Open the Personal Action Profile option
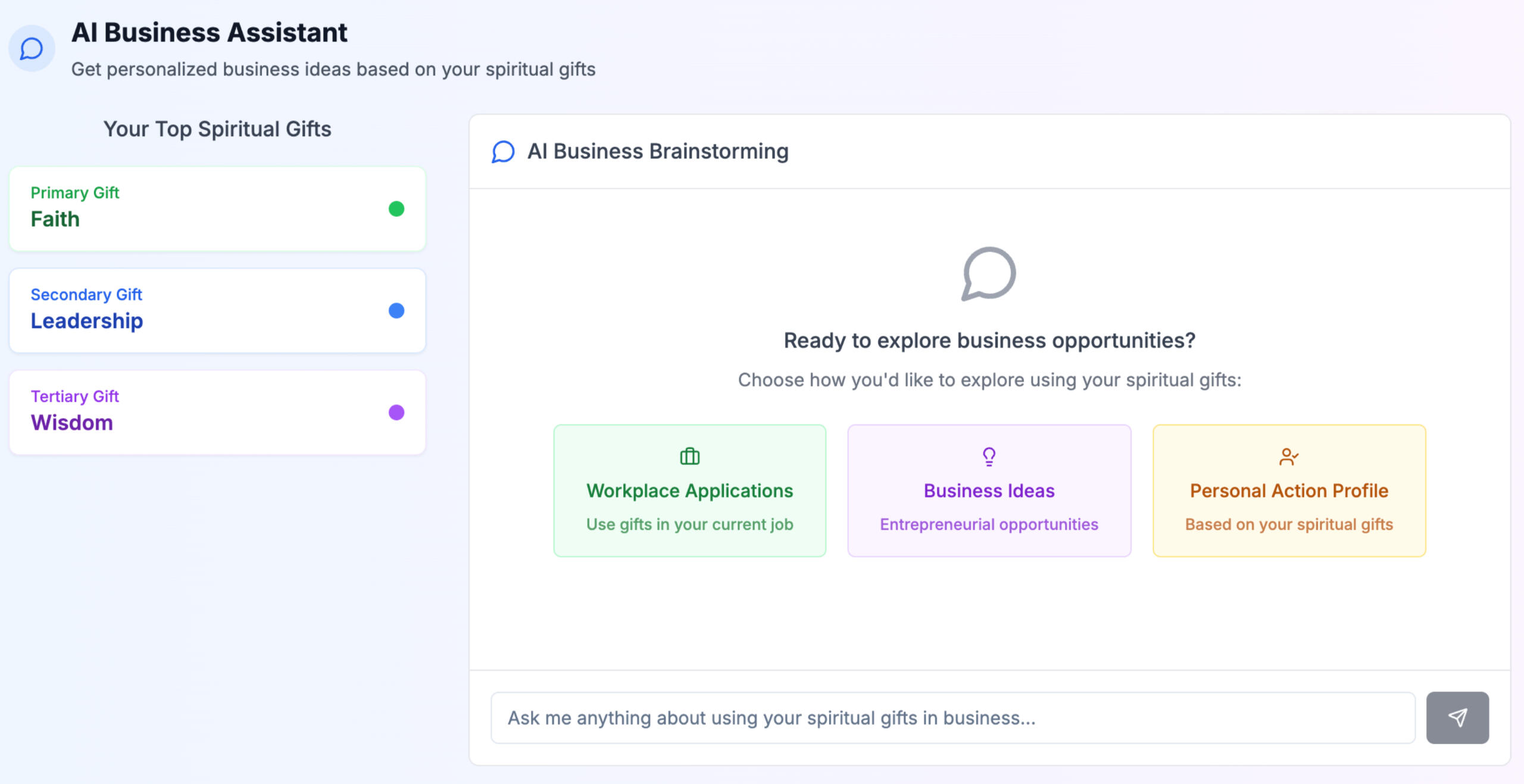Screen dimensions: 1524x784 point(1289,491)
